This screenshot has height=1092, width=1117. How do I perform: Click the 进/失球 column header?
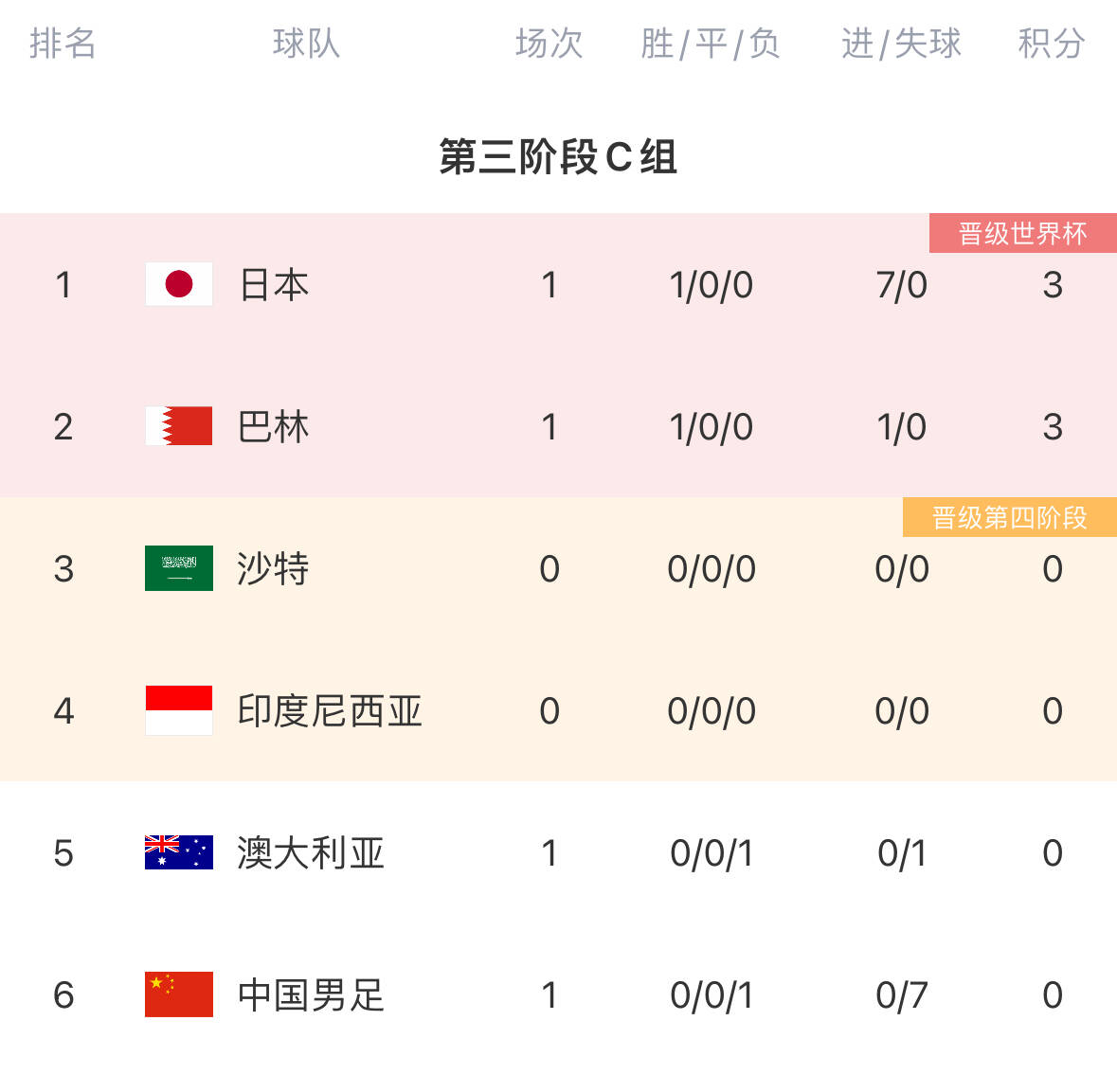click(901, 44)
